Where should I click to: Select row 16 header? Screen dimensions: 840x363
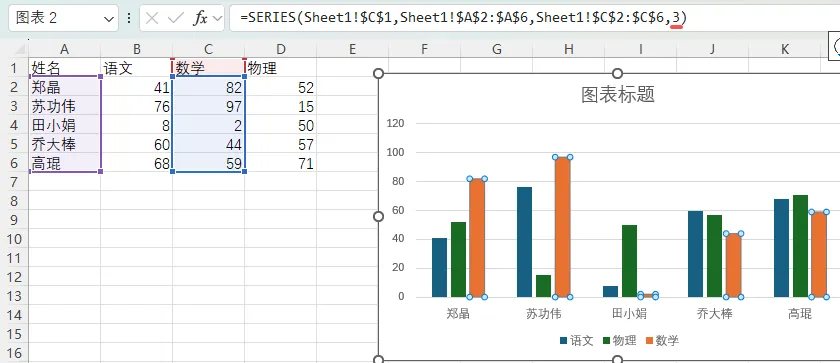[x=14, y=353]
